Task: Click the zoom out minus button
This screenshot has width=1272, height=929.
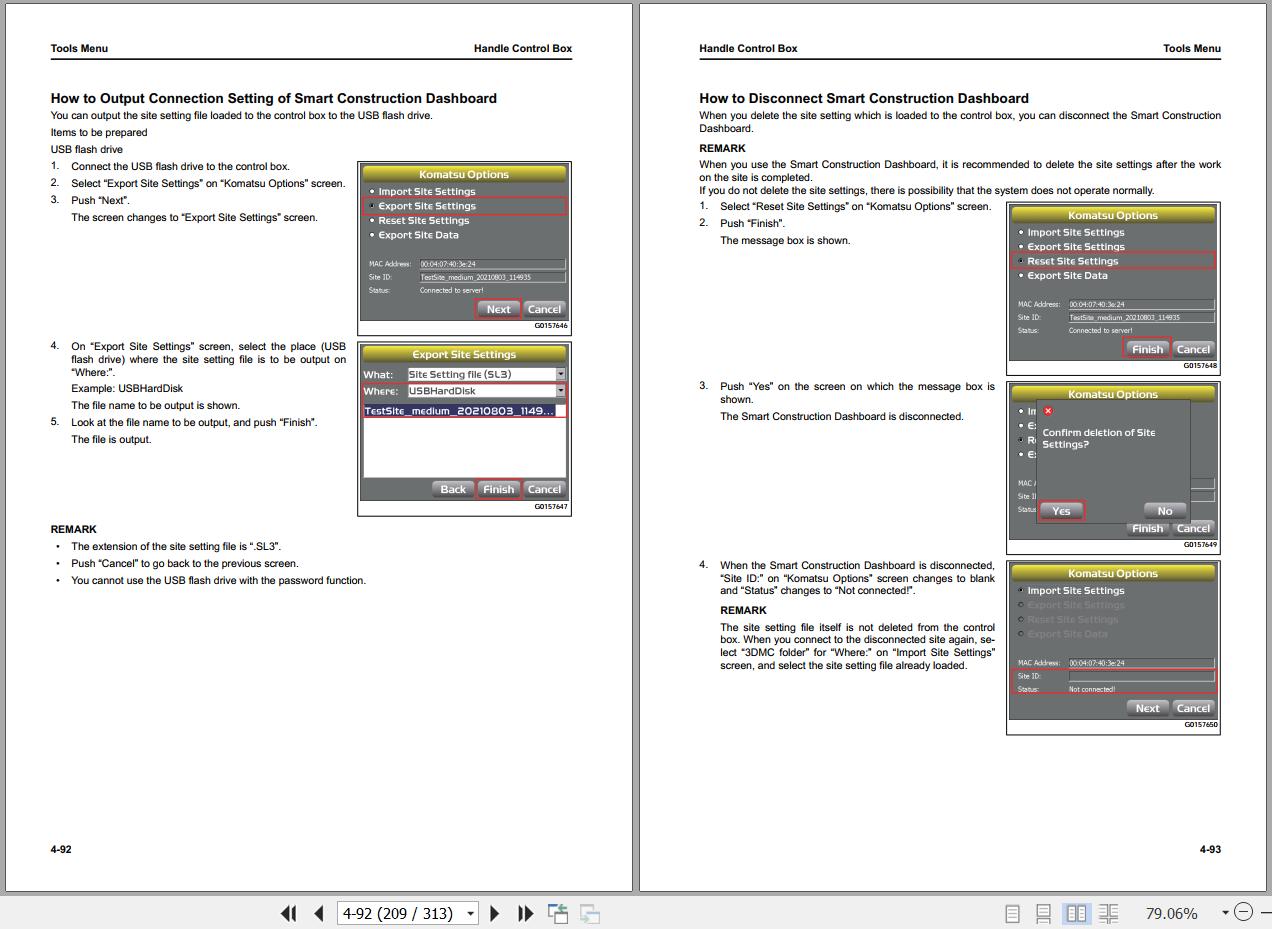Action: [1243, 912]
